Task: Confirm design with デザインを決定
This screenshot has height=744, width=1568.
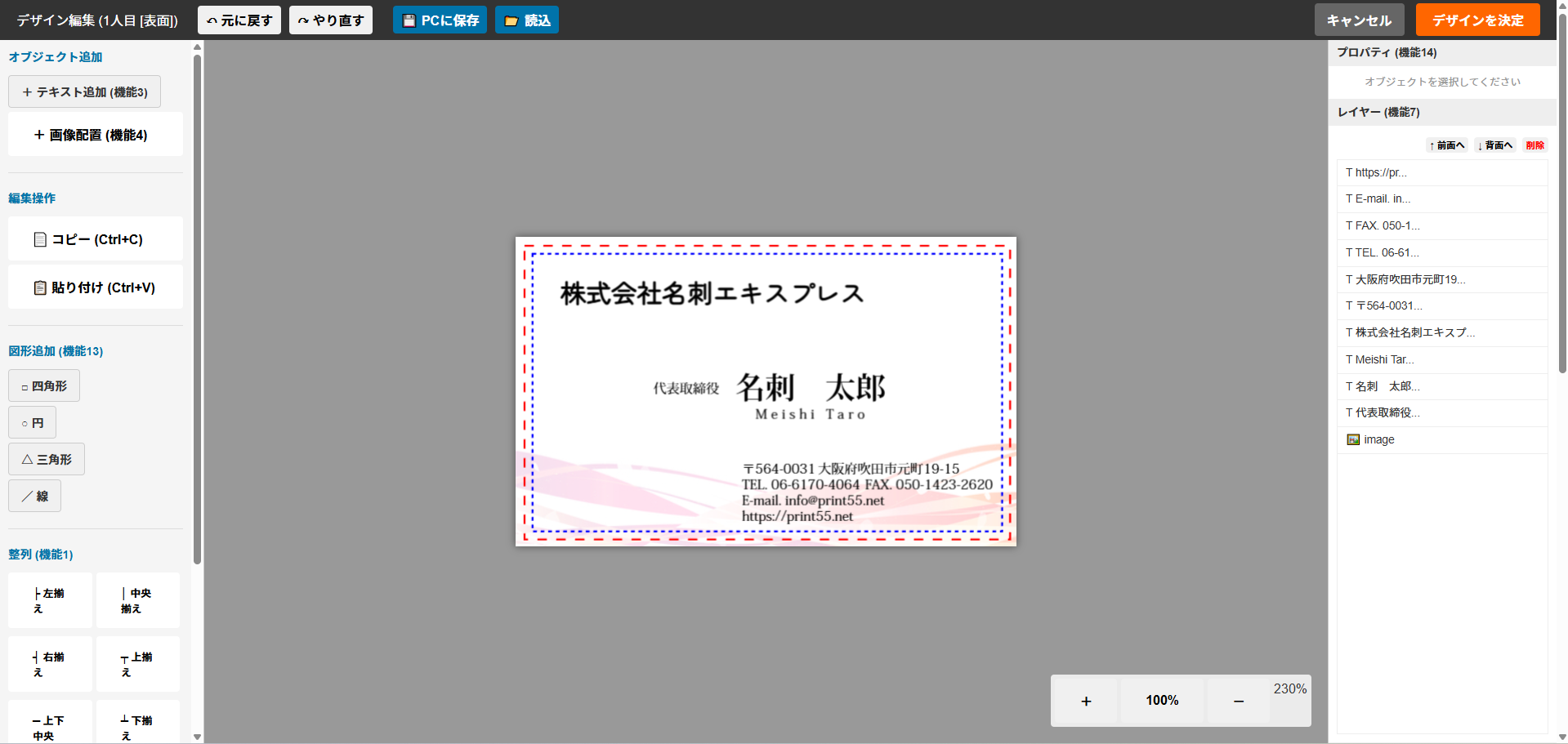Action: (1477, 20)
